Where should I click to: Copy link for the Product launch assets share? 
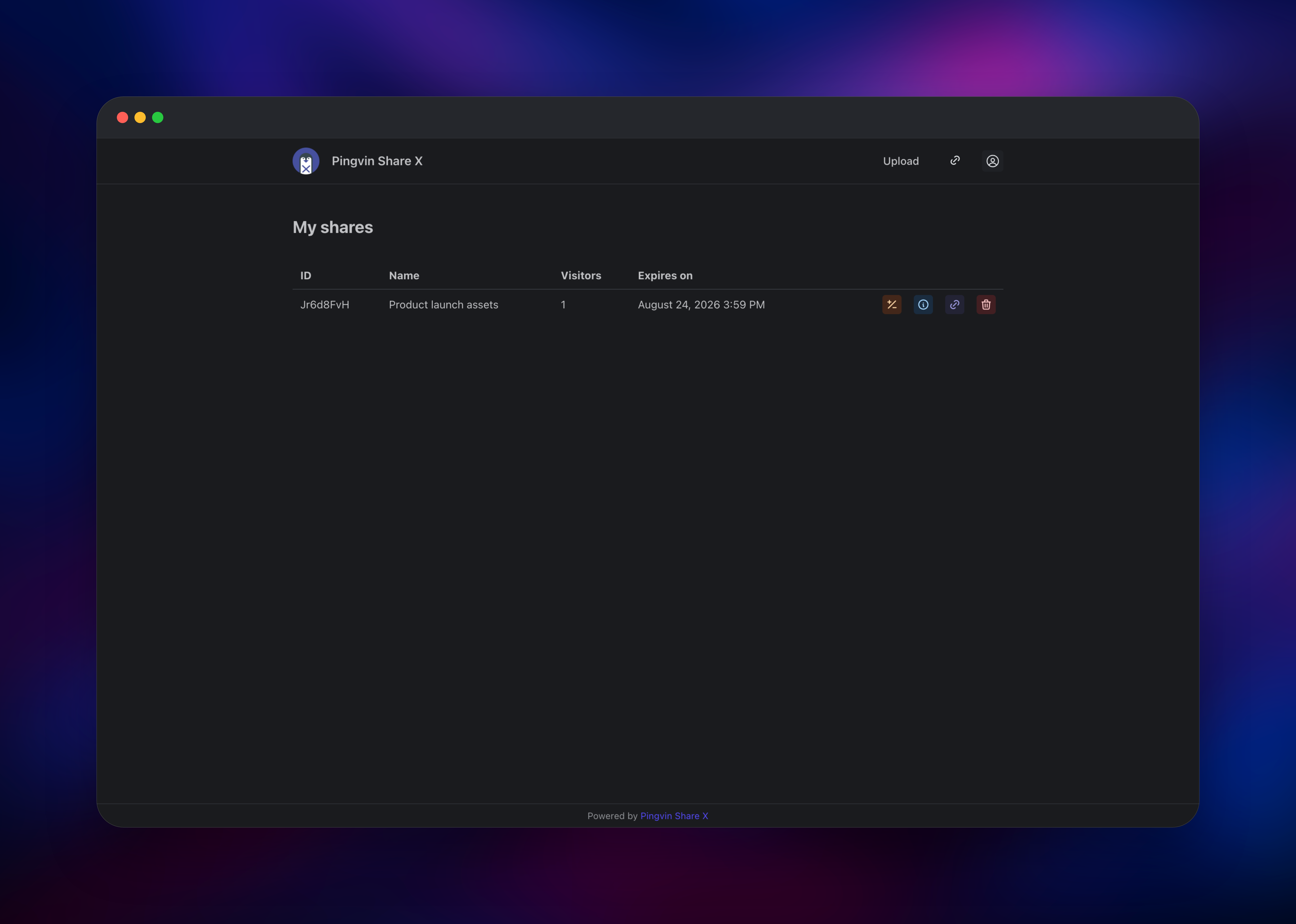(955, 304)
